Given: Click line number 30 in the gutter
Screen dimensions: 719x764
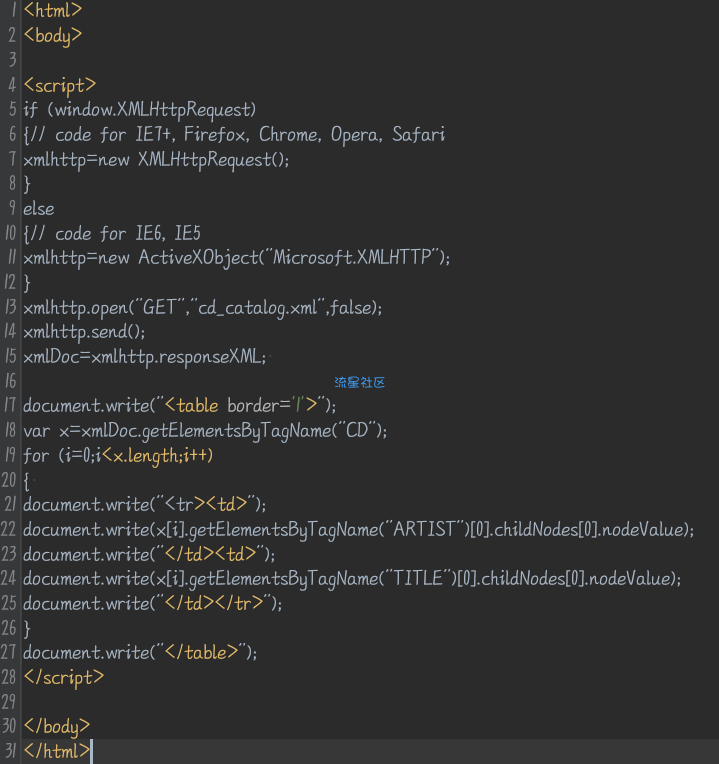Looking at the screenshot, I should 10,726.
